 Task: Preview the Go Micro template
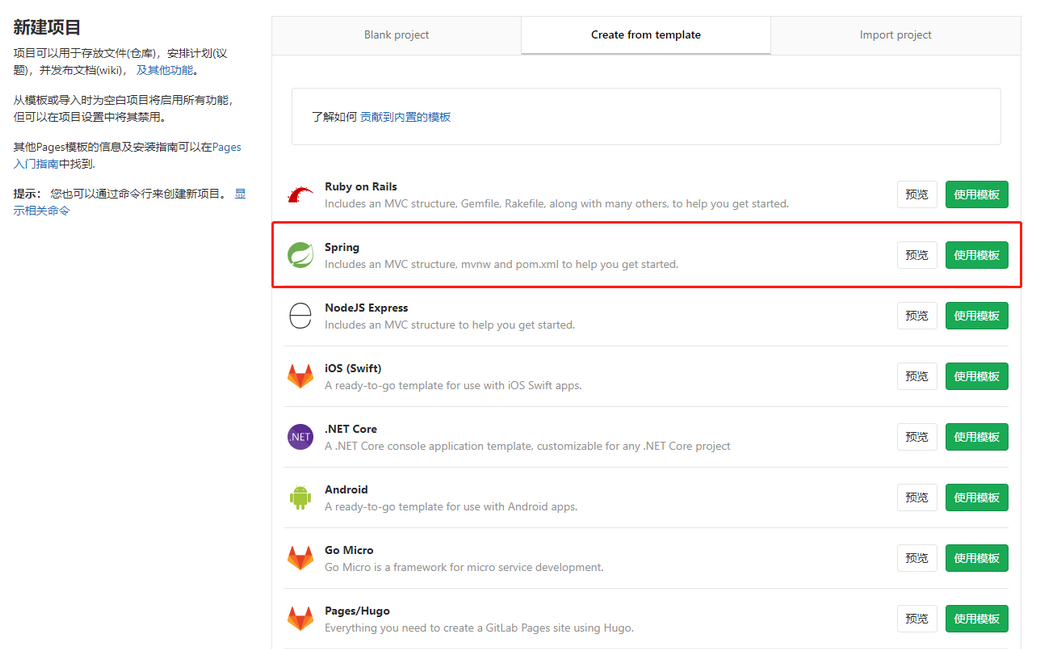[917, 557]
